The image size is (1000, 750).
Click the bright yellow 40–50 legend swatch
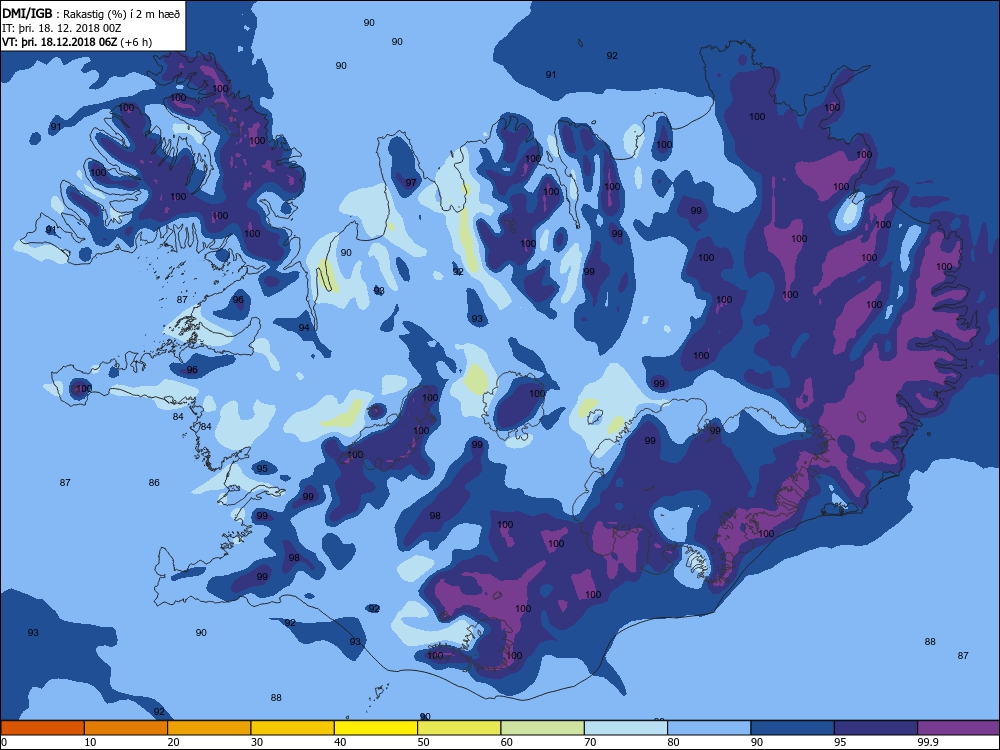[x=376, y=728]
